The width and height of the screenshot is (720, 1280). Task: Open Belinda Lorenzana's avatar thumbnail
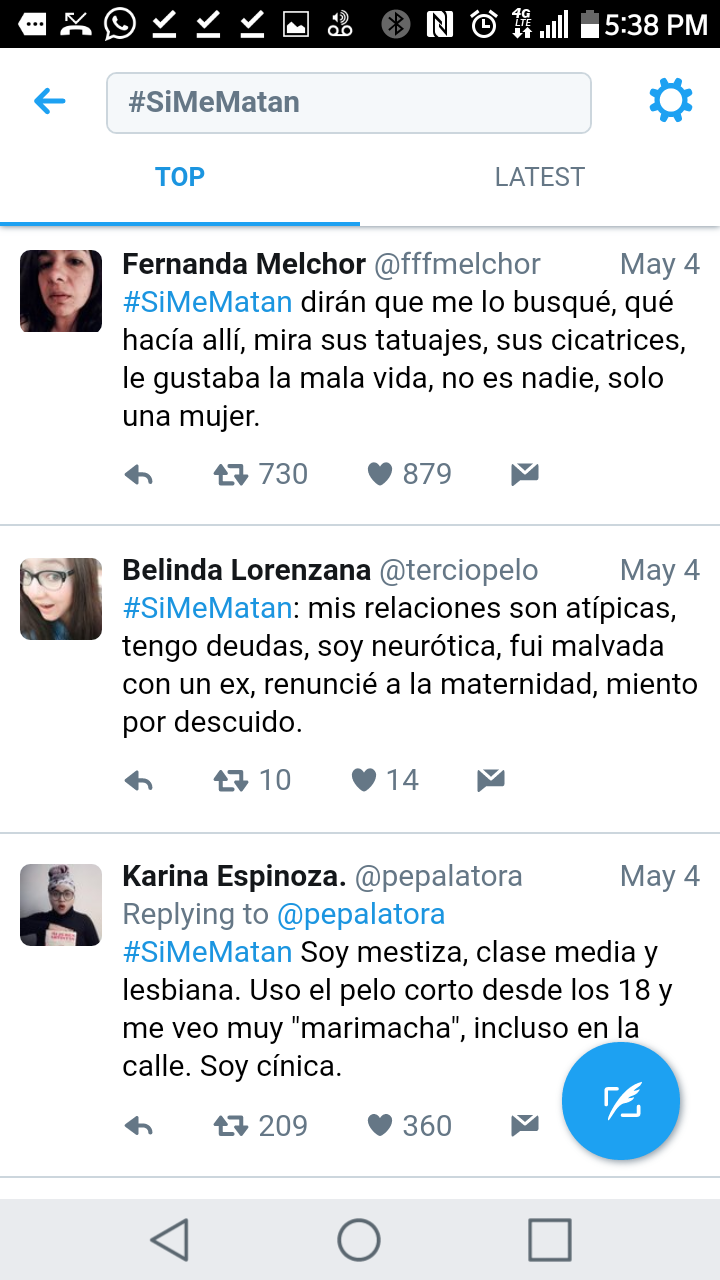tap(61, 599)
